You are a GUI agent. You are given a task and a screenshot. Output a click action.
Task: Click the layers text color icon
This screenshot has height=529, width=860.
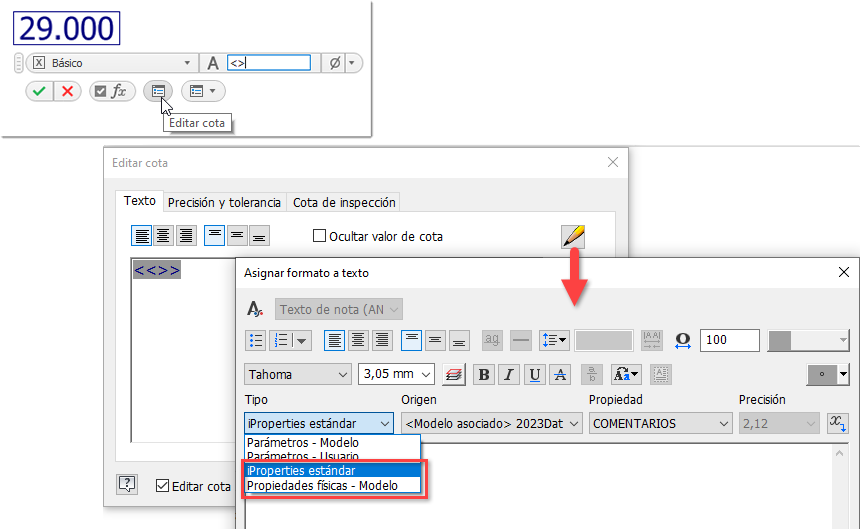[x=454, y=374]
